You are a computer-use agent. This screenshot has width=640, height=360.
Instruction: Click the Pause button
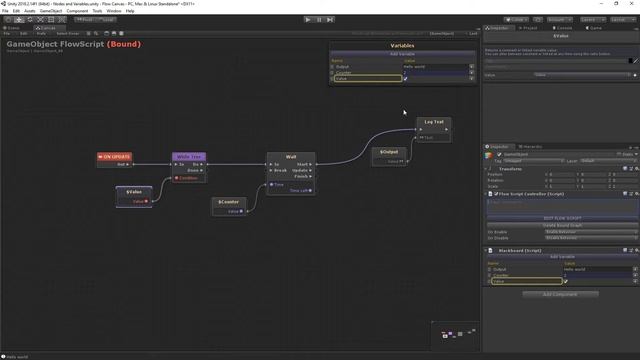coord(319,20)
